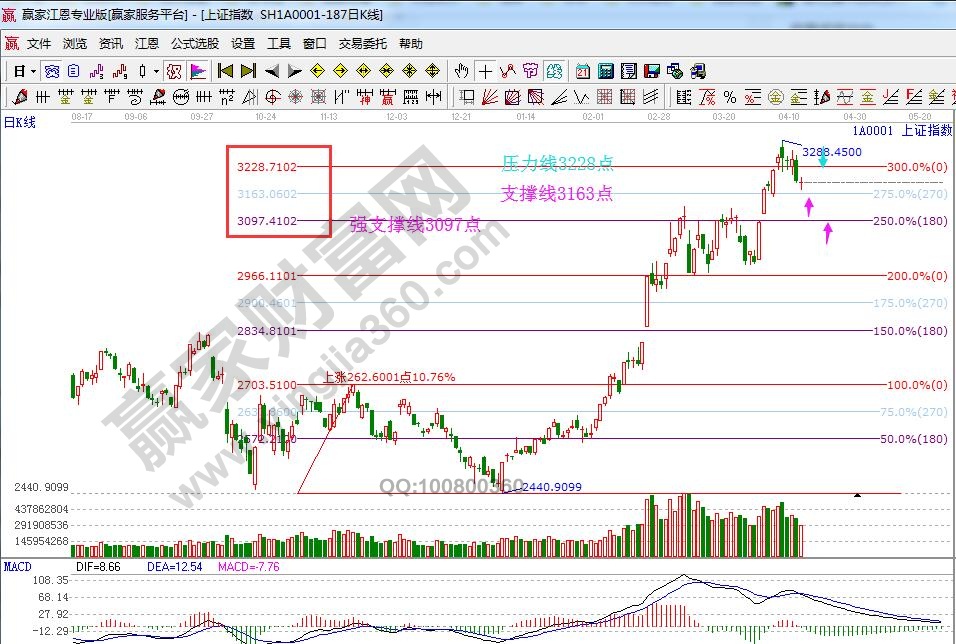Expand the candlestick chart type dropdown arrow
The width and height of the screenshot is (956, 644).
point(156,71)
